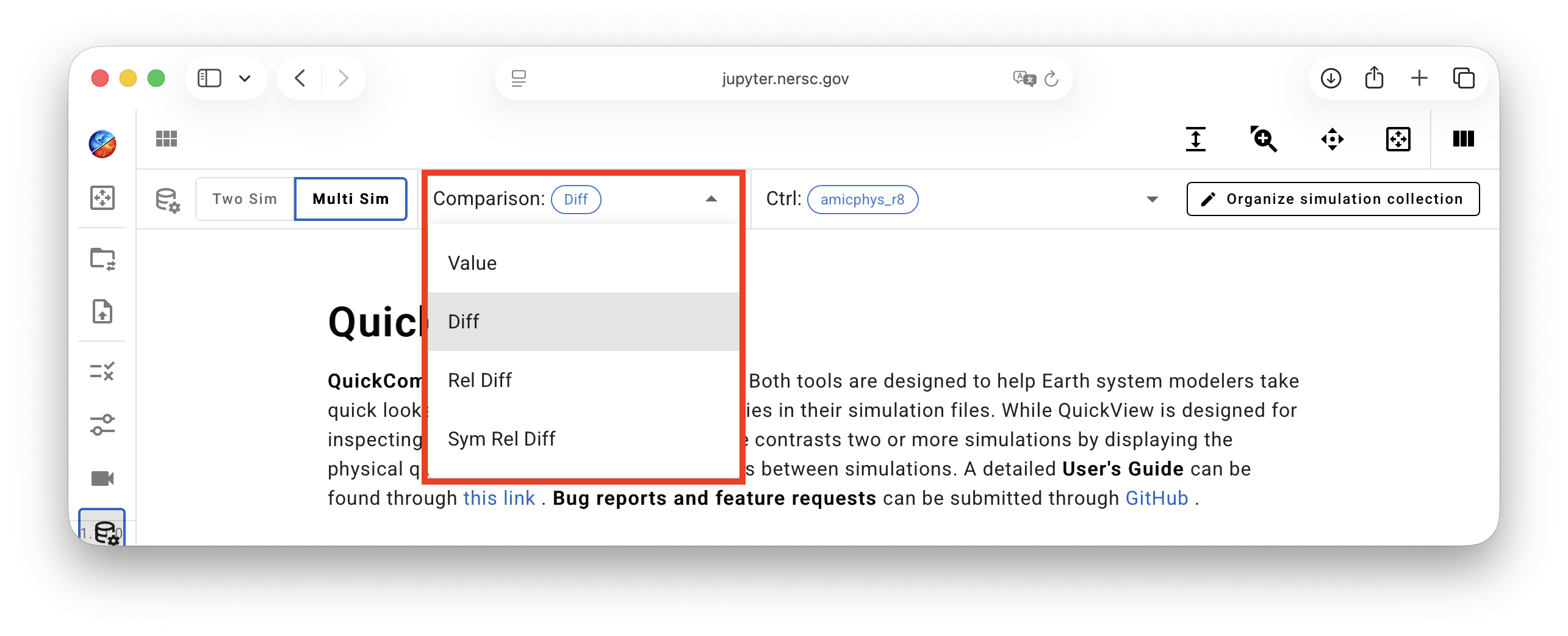Toggle the three-column layout icon

click(1464, 139)
